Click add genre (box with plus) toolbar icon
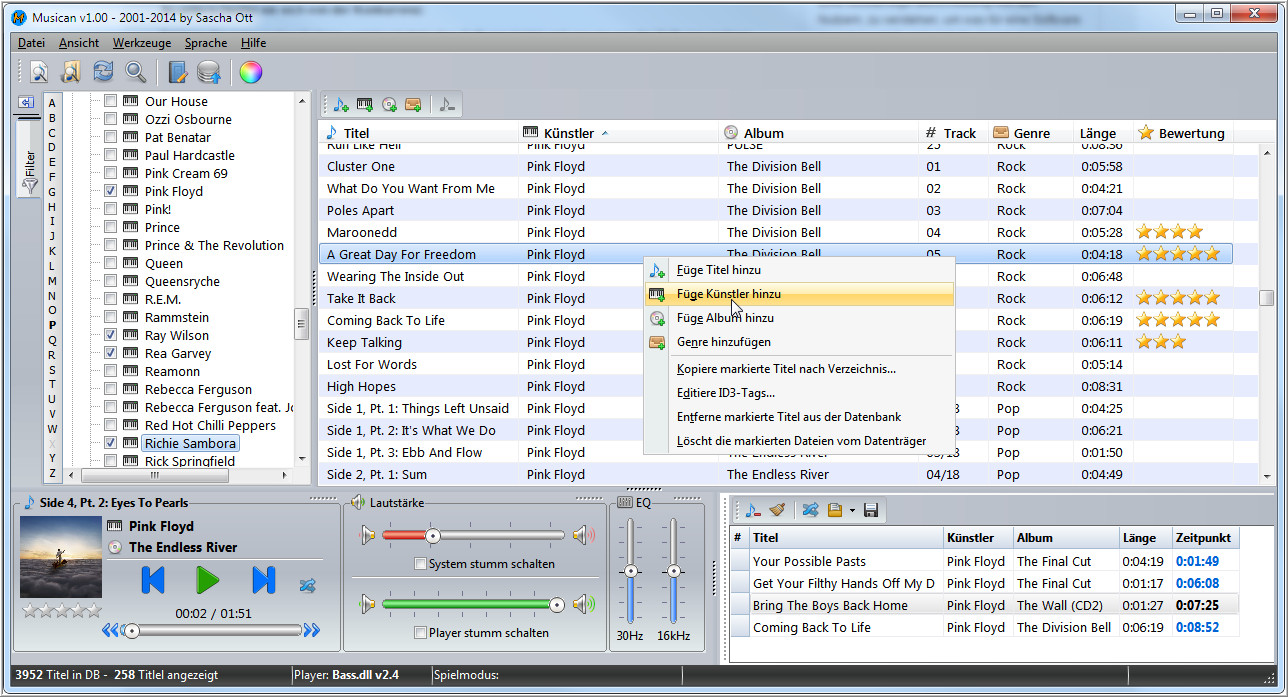 click(x=413, y=105)
